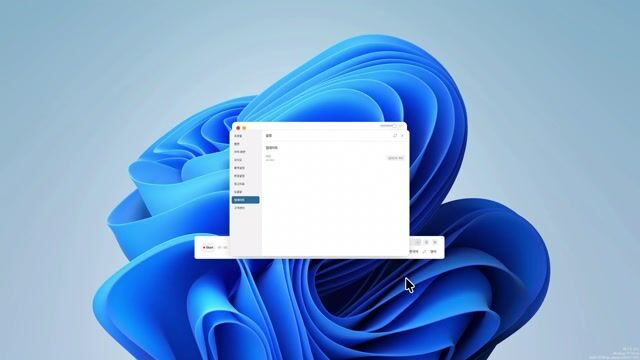Click the highlighted blue sidebar item
This screenshot has width=640, height=360.
pyautogui.click(x=245, y=200)
